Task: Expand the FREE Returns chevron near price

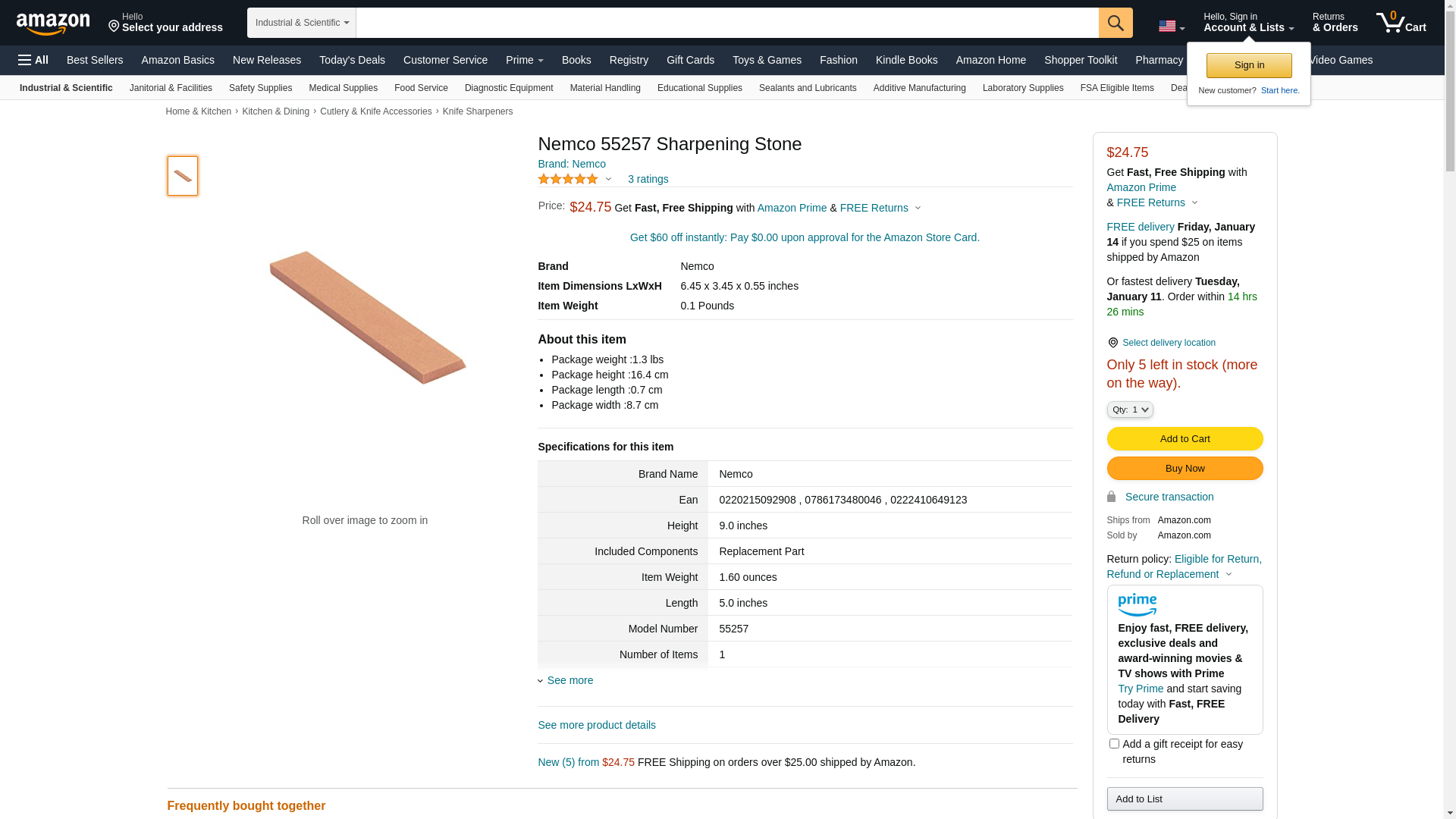Action: point(918,208)
